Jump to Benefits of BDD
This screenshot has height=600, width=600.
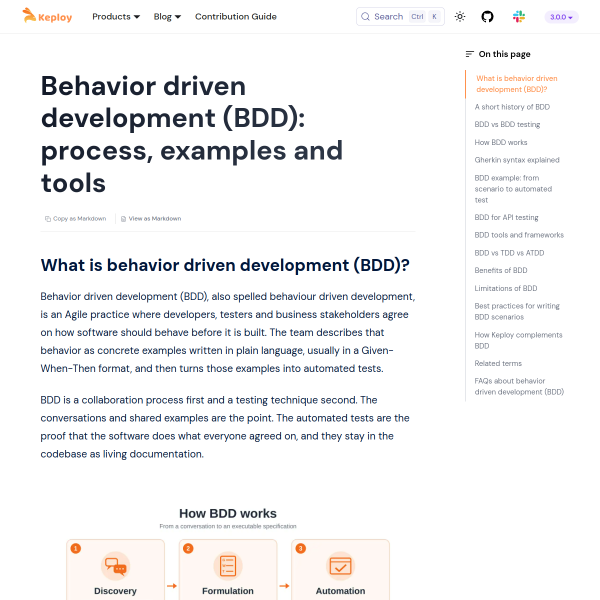(x=501, y=271)
